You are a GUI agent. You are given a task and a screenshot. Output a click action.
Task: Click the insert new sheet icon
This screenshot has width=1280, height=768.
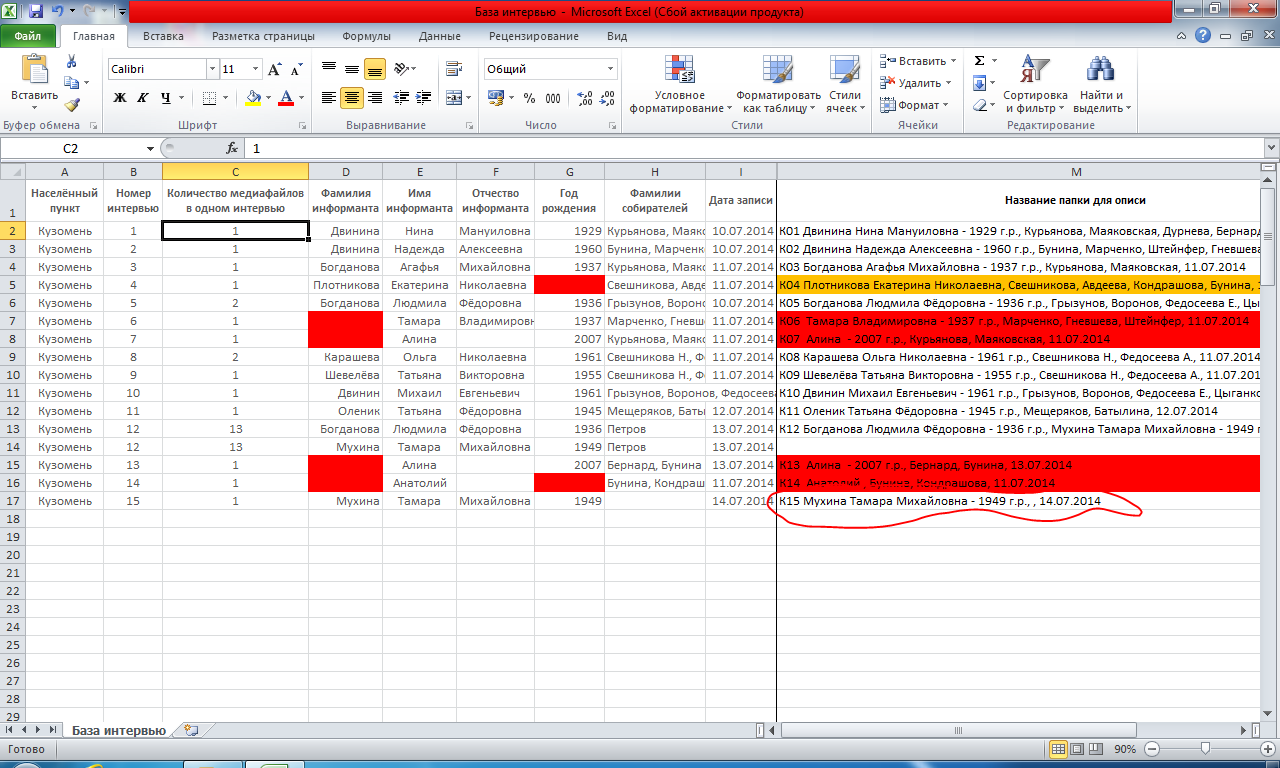[x=191, y=731]
